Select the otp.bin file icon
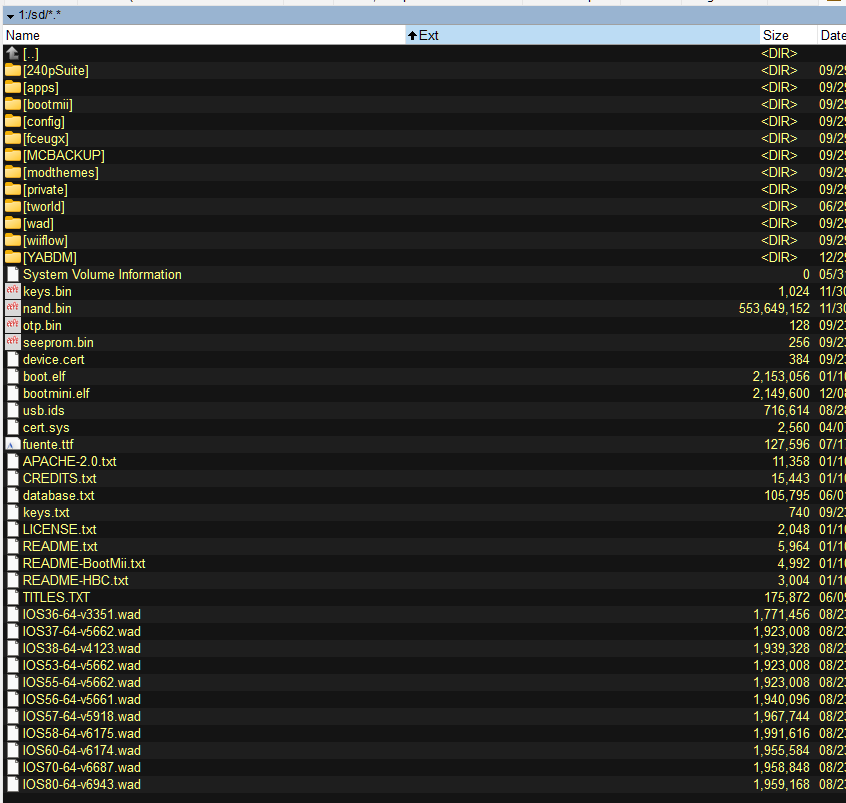 point(13,325)
